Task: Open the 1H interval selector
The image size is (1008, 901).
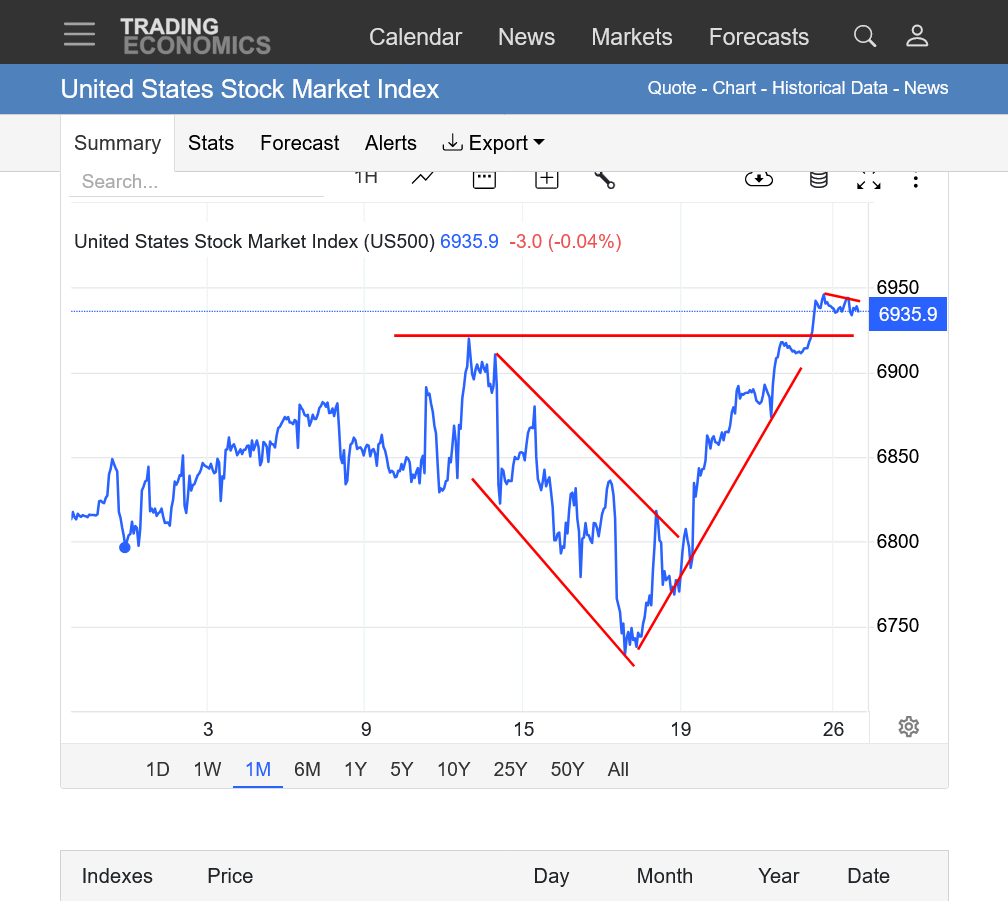Action: coord(366,178)
